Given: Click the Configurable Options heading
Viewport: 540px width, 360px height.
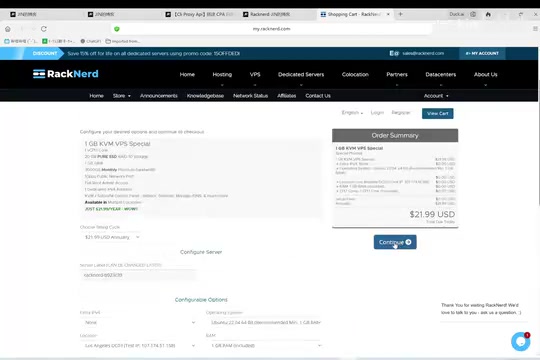Looking at the screenshot, I should pos(201,300).
